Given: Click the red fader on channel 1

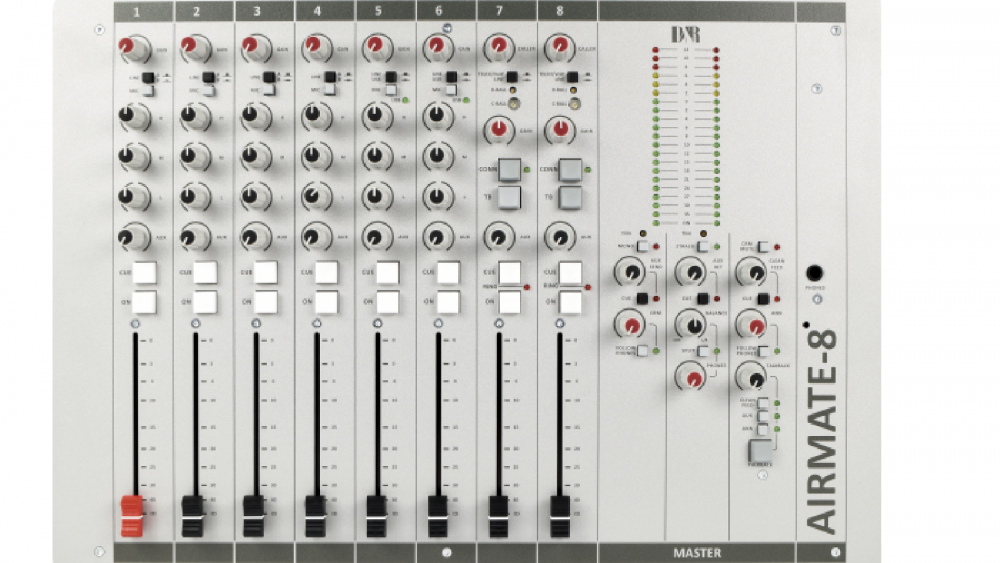Looking at the screenshot, I should coord(132,516).
